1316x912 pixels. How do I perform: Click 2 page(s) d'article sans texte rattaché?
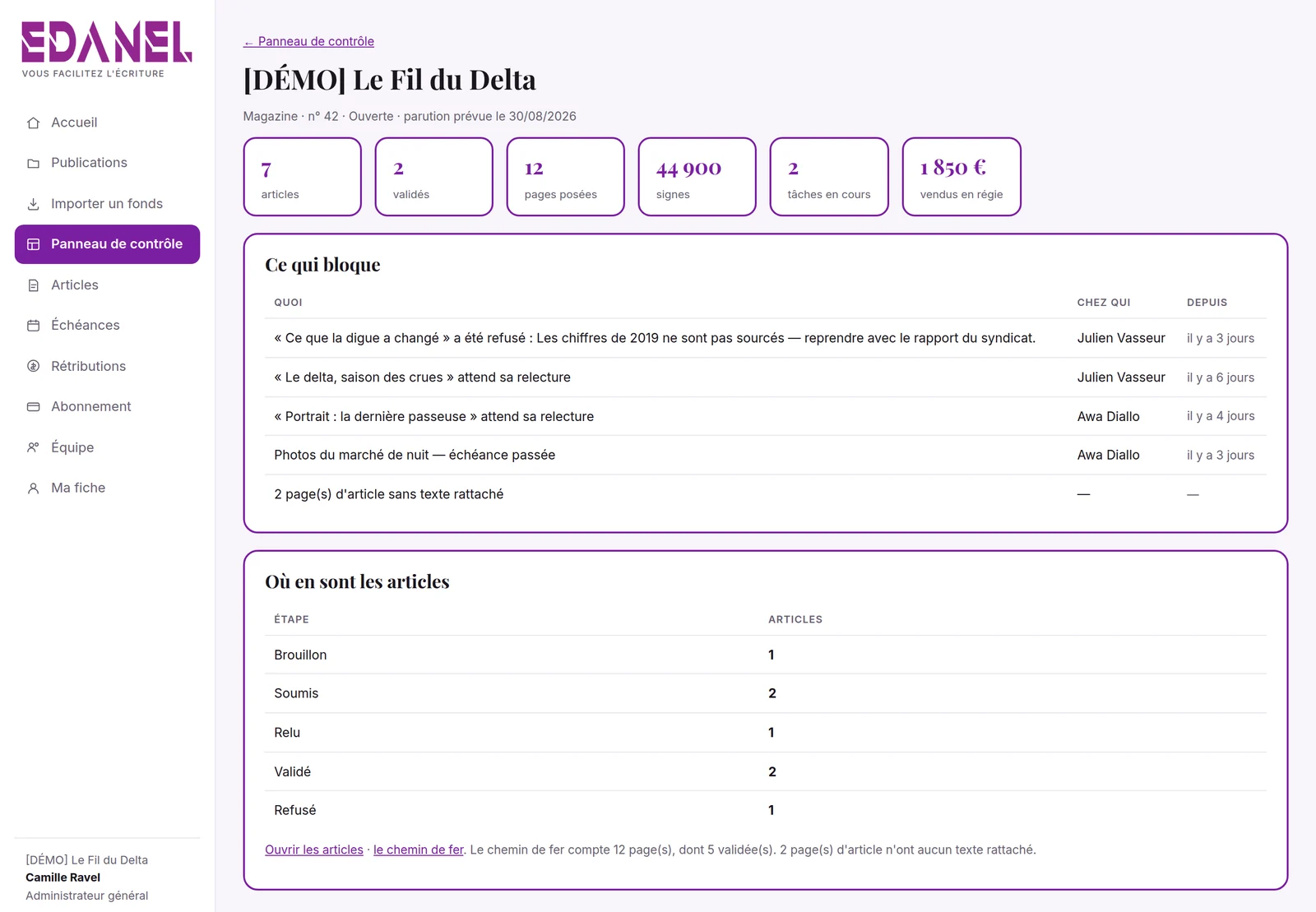point(388,494)
